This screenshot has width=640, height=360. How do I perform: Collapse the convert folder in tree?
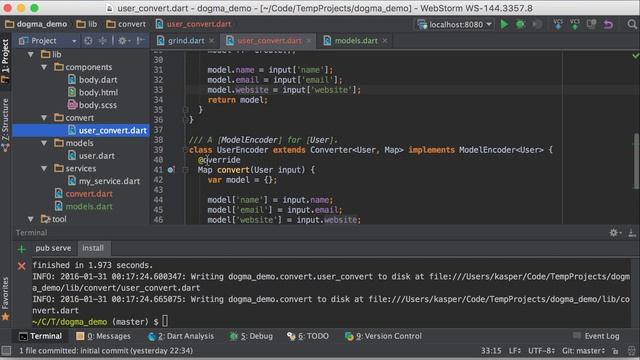pos(44,118)
